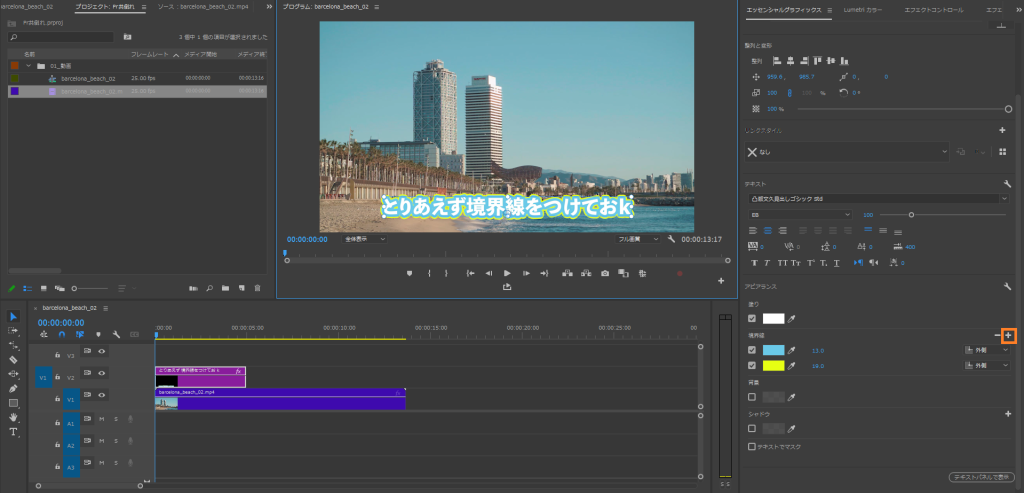
Task: Select the Hand tool
Action: pyautogui.click(x=14, y=417)
